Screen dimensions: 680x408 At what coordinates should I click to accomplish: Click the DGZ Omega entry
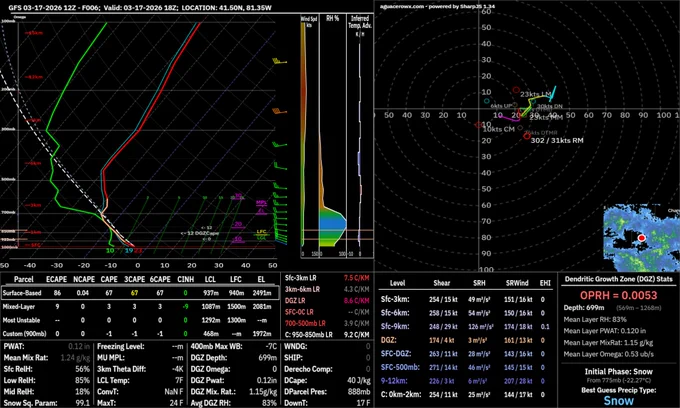pos(234,369)
